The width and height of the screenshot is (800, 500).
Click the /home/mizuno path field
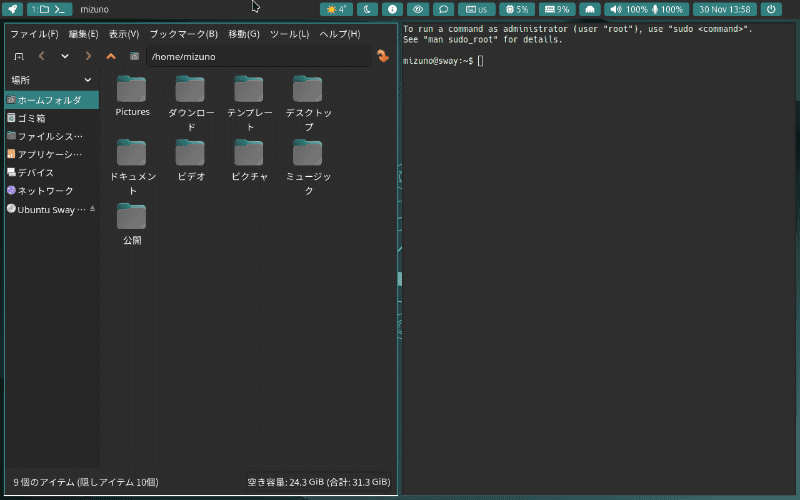pyautogui.click(x=259, y=56)
